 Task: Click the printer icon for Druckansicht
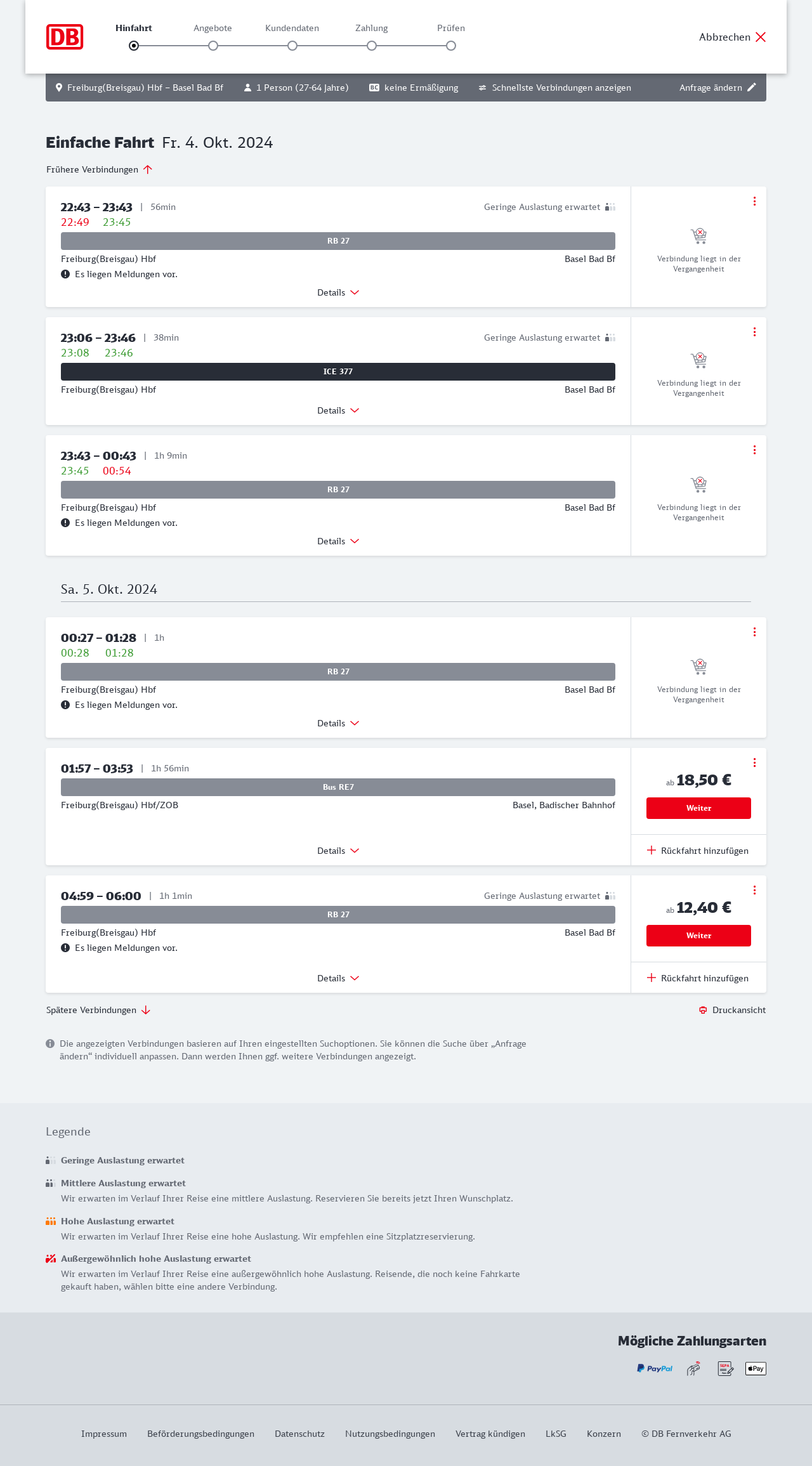[703, 1010]
